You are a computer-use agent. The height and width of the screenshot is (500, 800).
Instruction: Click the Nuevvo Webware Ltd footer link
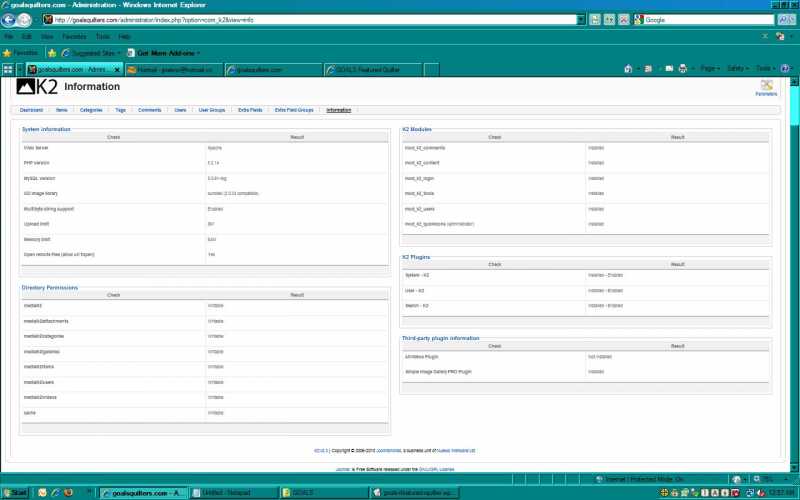(456, 451)
